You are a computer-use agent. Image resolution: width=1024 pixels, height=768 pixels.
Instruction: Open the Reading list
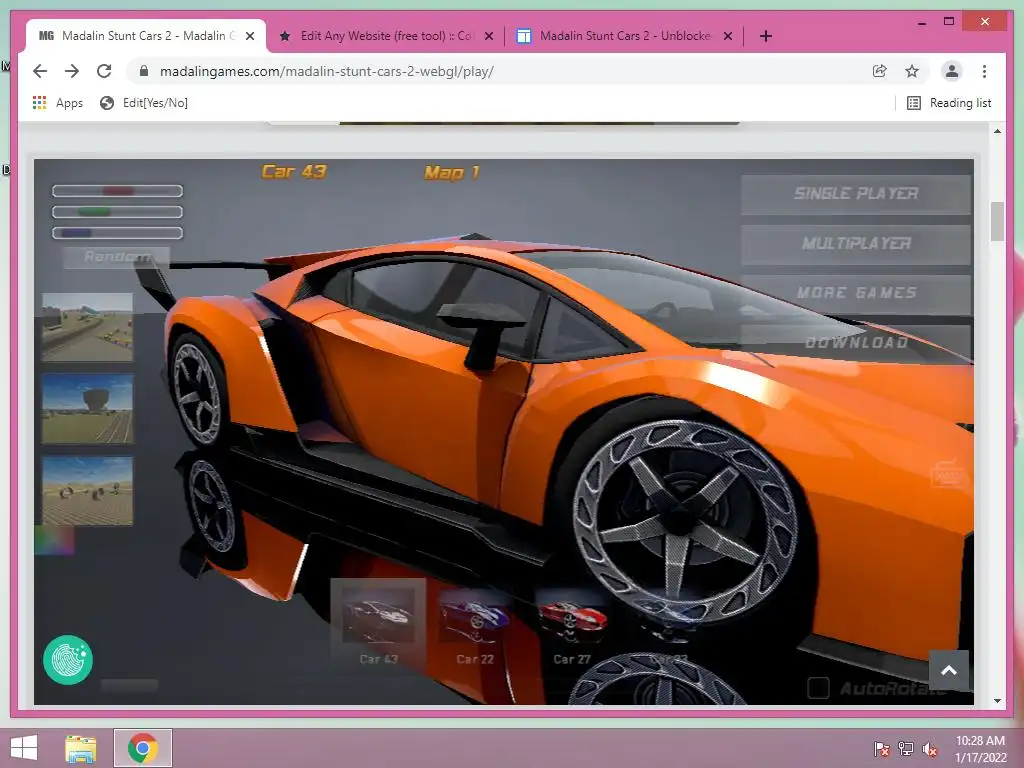[950, 103]
